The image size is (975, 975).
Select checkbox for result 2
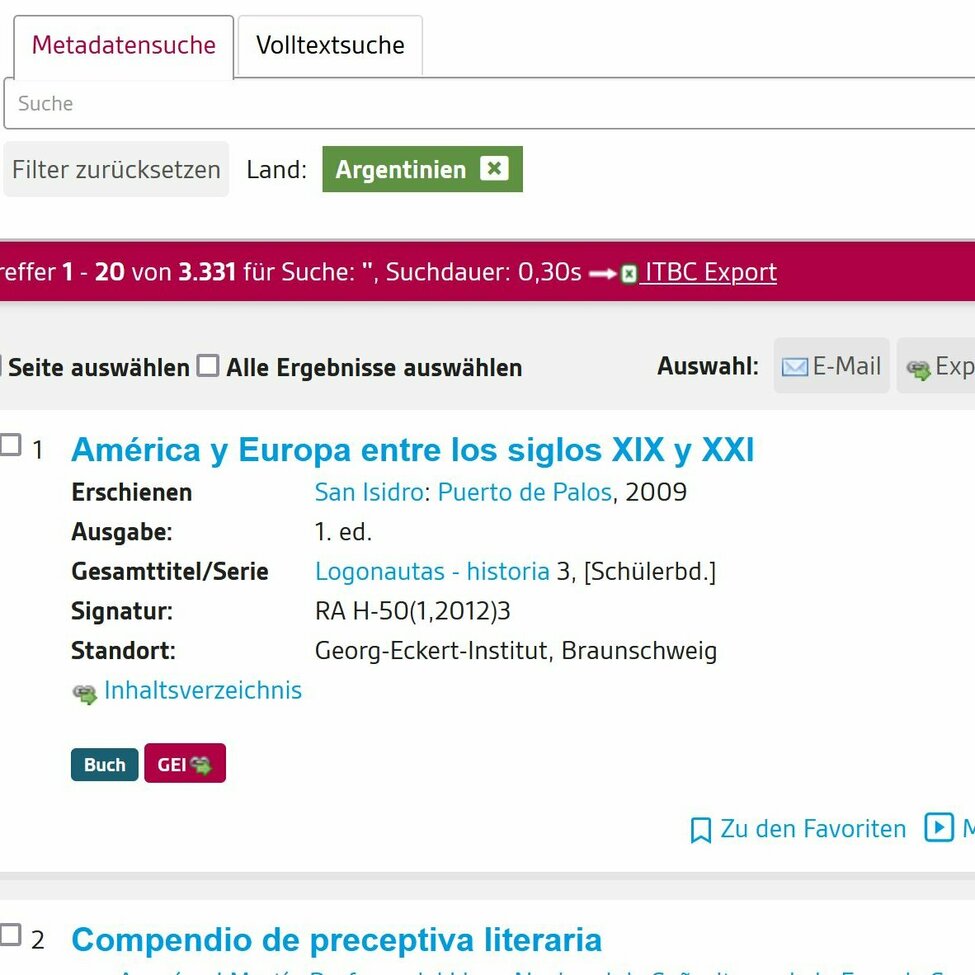10,936
